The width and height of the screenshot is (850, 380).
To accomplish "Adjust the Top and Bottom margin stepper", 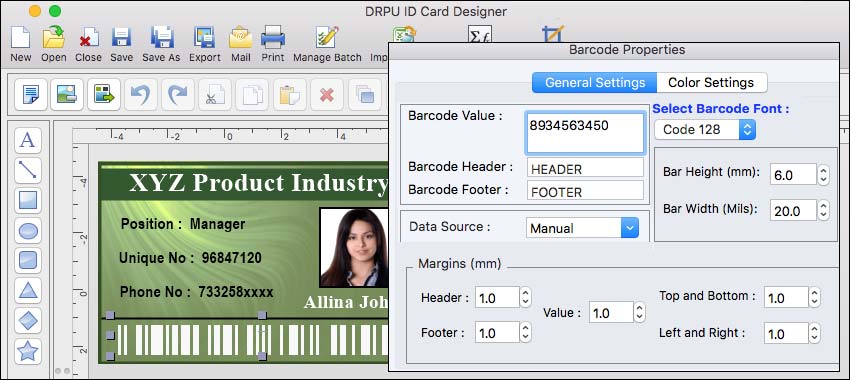I will point(814,298).
